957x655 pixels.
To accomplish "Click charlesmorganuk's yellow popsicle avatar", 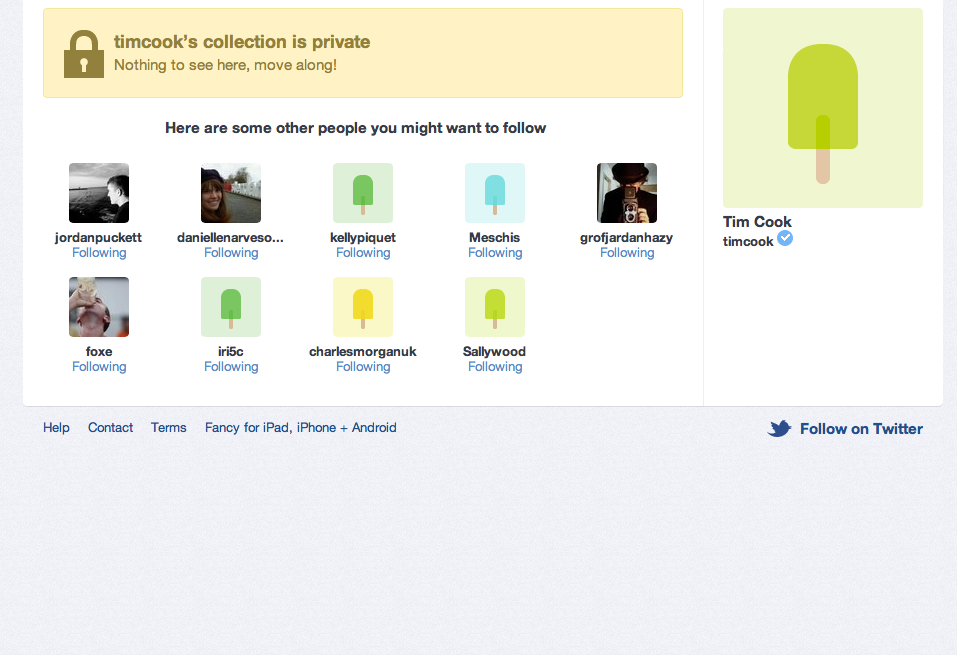I will [x=363, y=307].
